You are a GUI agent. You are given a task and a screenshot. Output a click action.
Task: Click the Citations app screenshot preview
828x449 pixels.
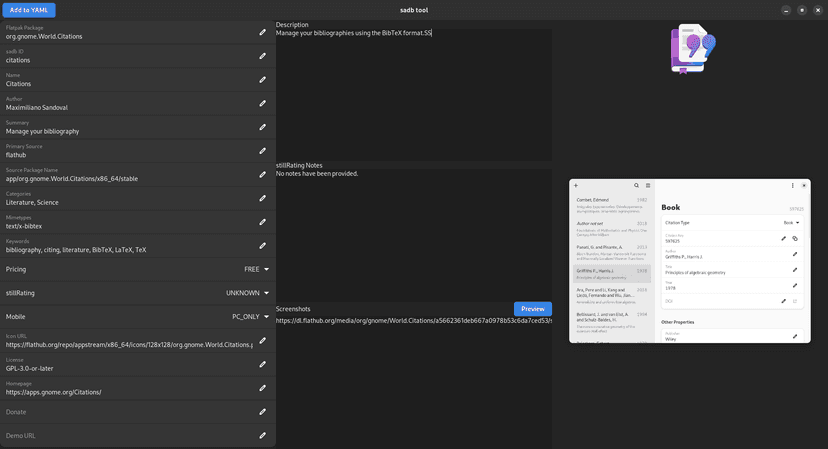[689, 261]
